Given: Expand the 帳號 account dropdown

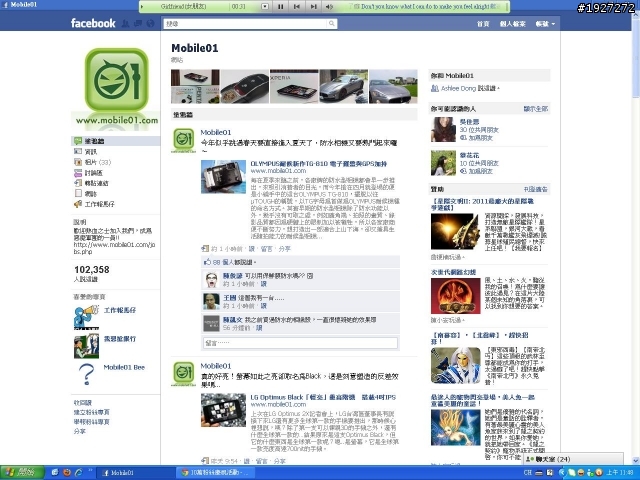Looking at the screenshot, I should tap(545, 24).
